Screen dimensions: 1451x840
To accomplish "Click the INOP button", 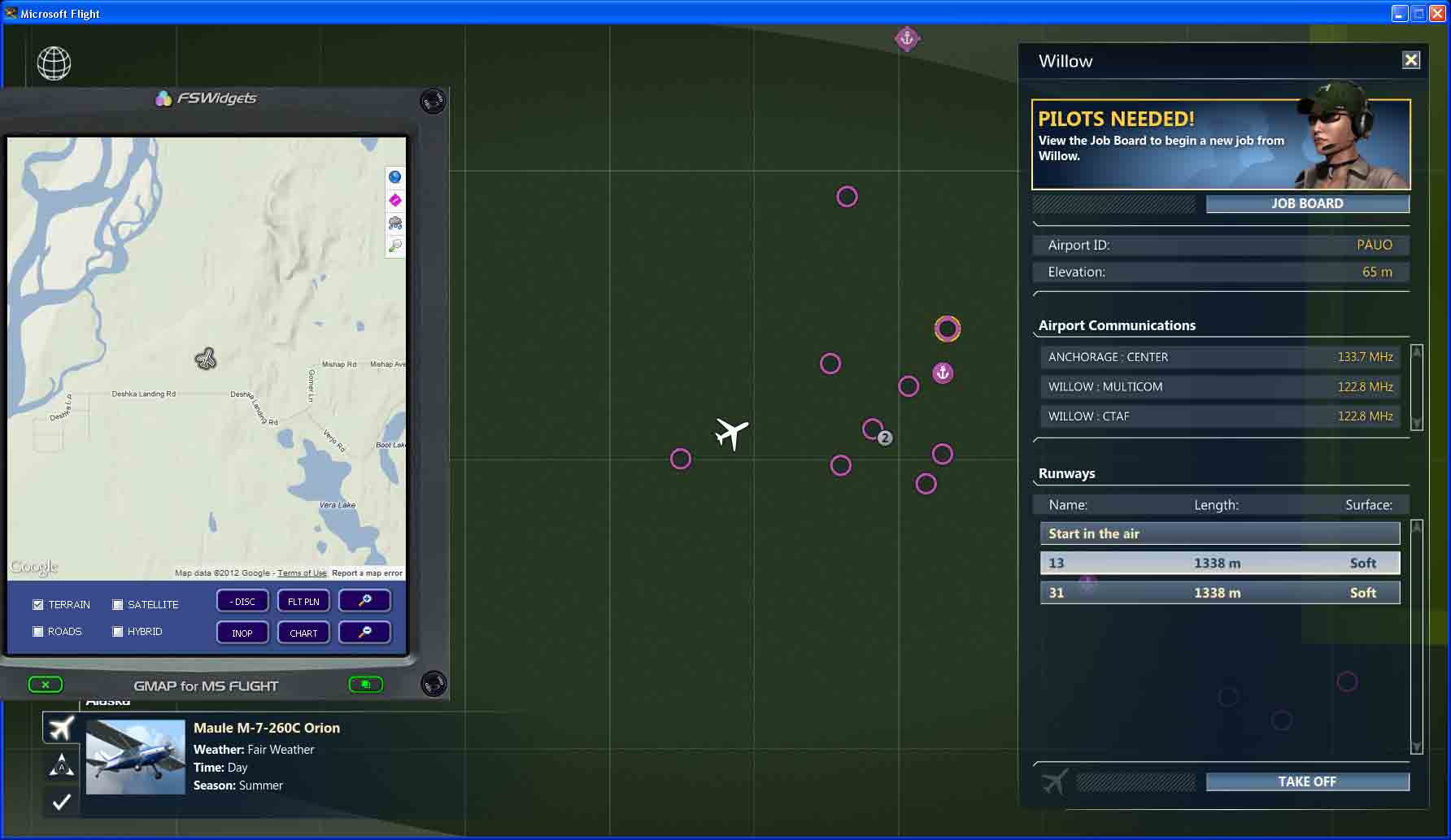I will pyautogui.click(x=242, y=633).
